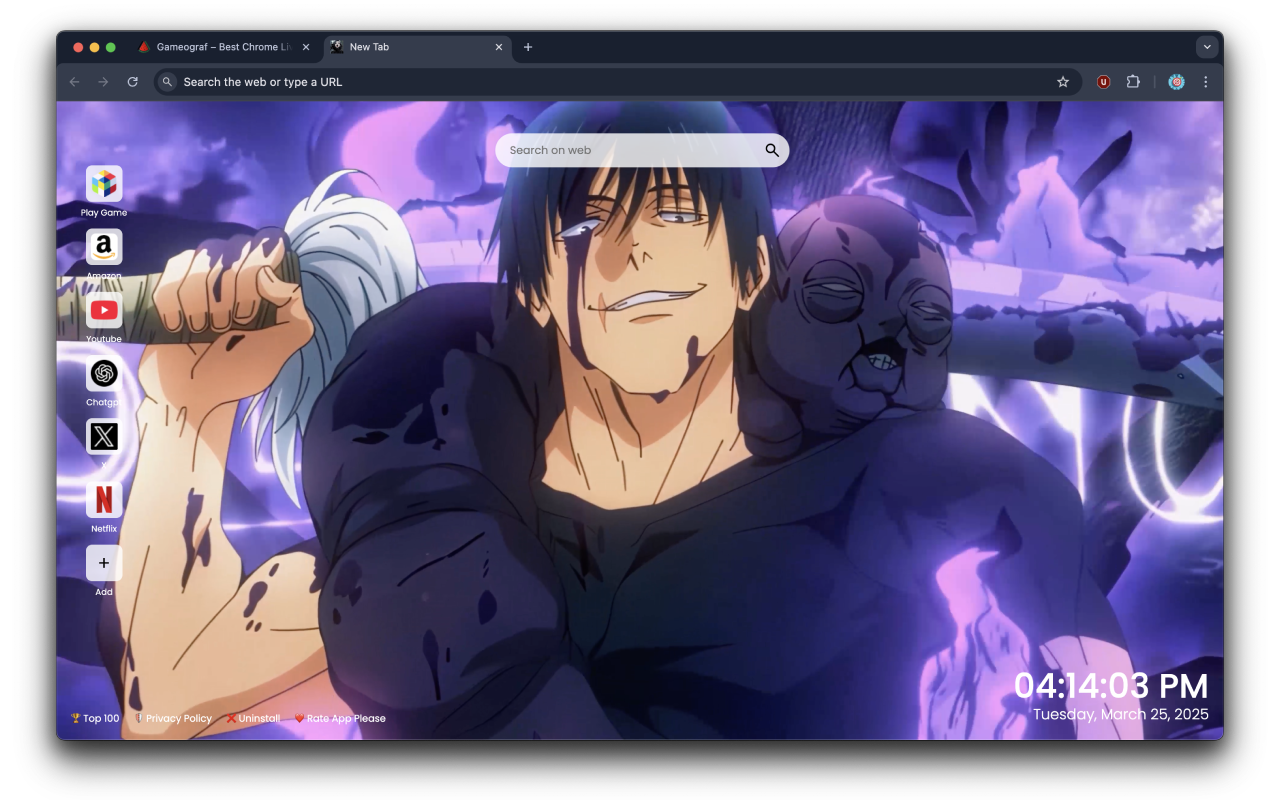Viewport: 1280px width, 800px height.
Task: Select the New Tab tab
Action: [418, 47]
